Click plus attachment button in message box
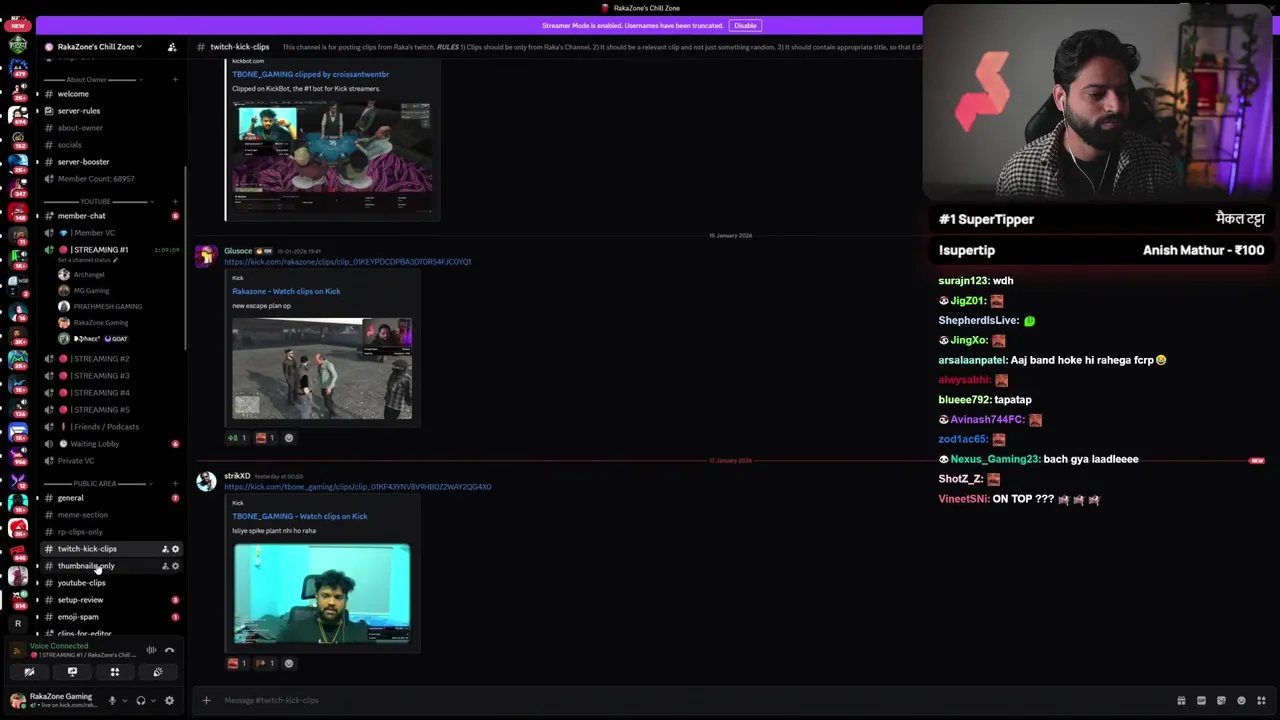This screenshot has width=1280, height=720. click(x=206, y=700)
